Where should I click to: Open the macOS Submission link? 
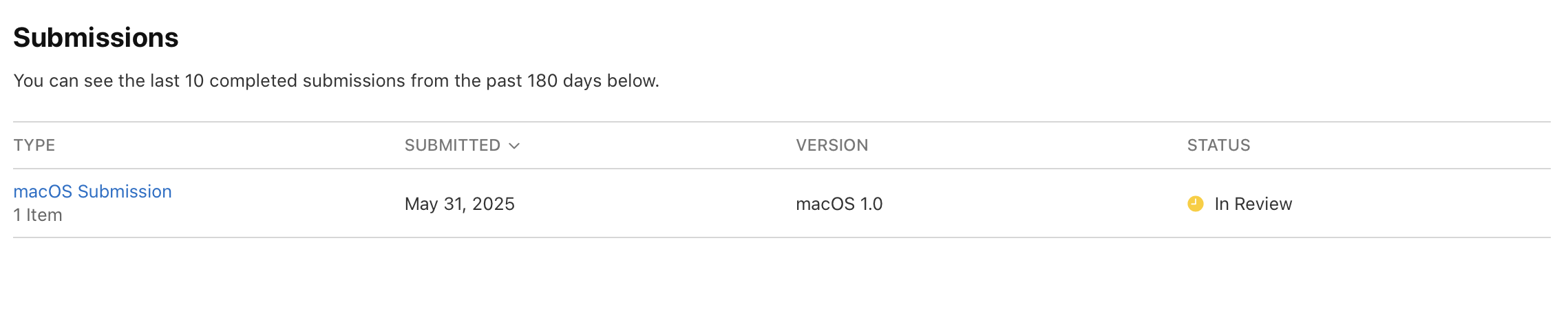(x=92, y=191)
